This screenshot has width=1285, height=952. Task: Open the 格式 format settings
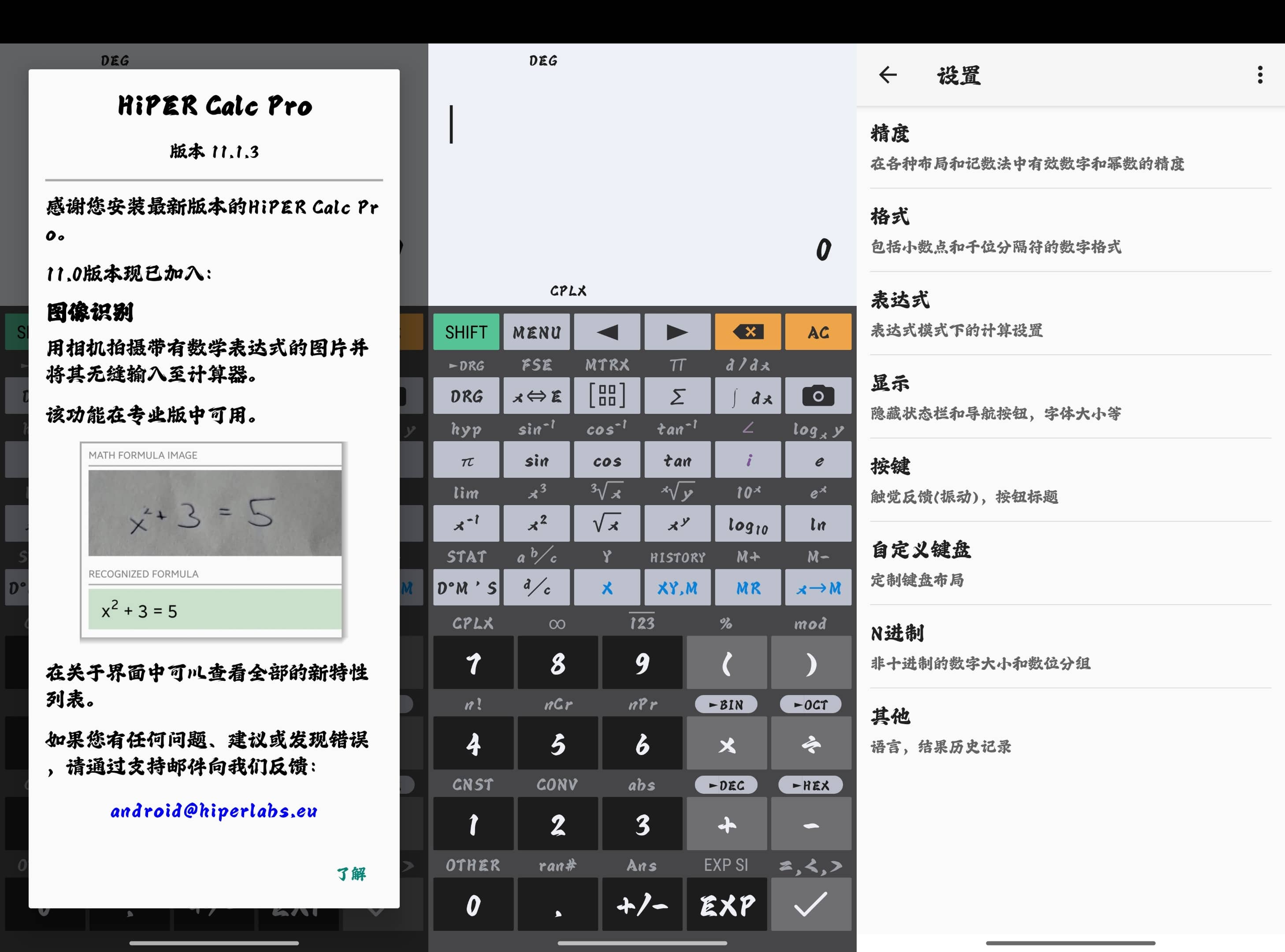(1071, 230)
